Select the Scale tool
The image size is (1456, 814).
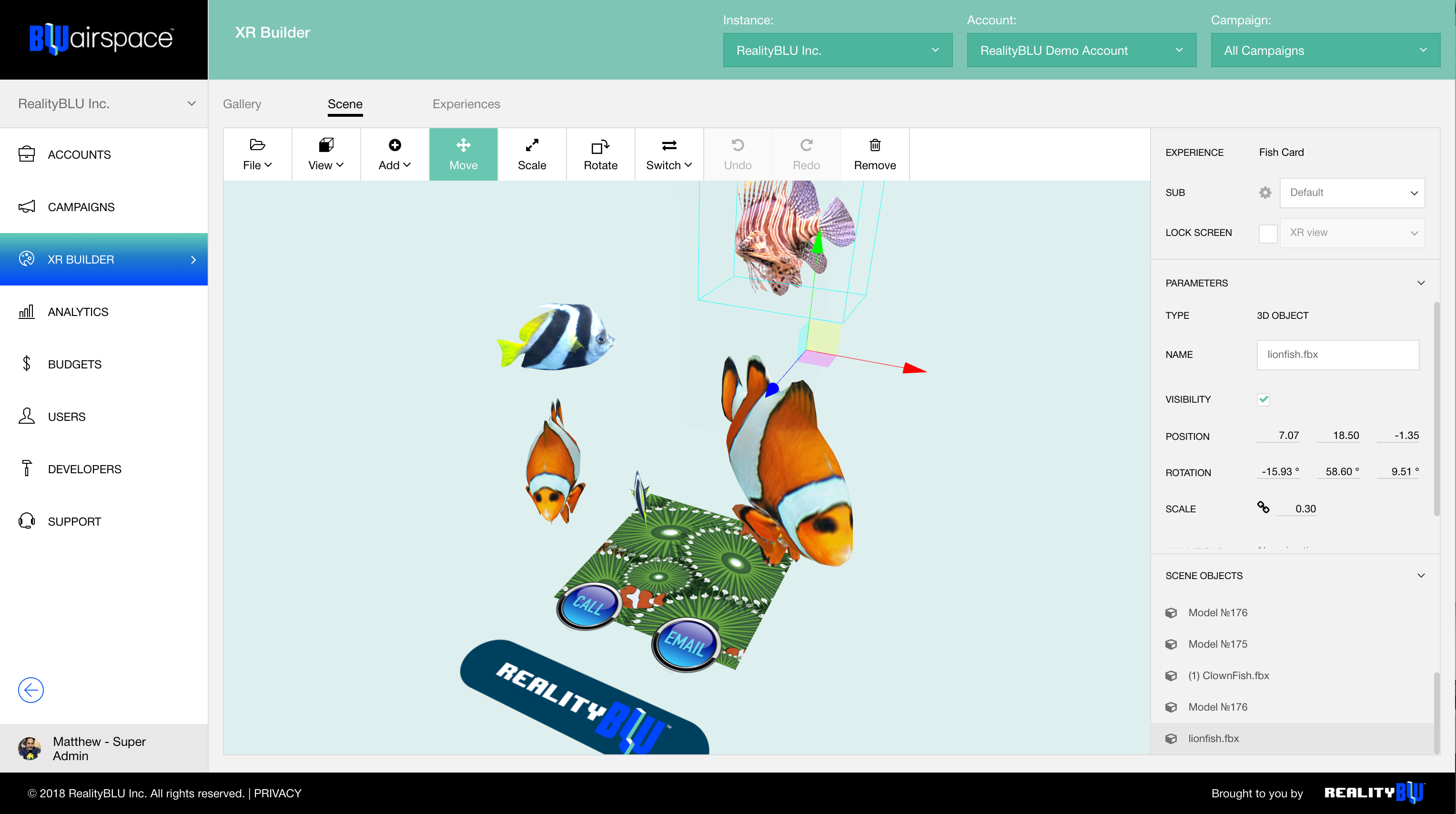[531, 154]
